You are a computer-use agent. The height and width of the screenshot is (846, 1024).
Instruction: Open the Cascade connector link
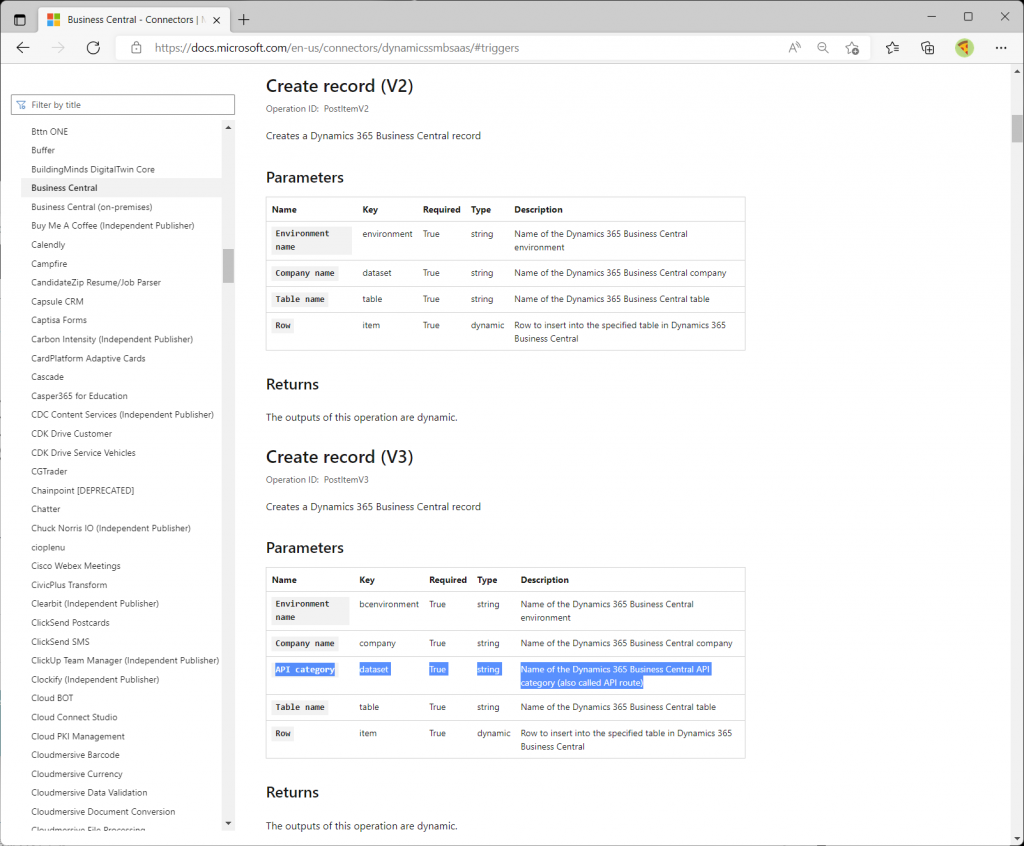(x=48, y=377)
